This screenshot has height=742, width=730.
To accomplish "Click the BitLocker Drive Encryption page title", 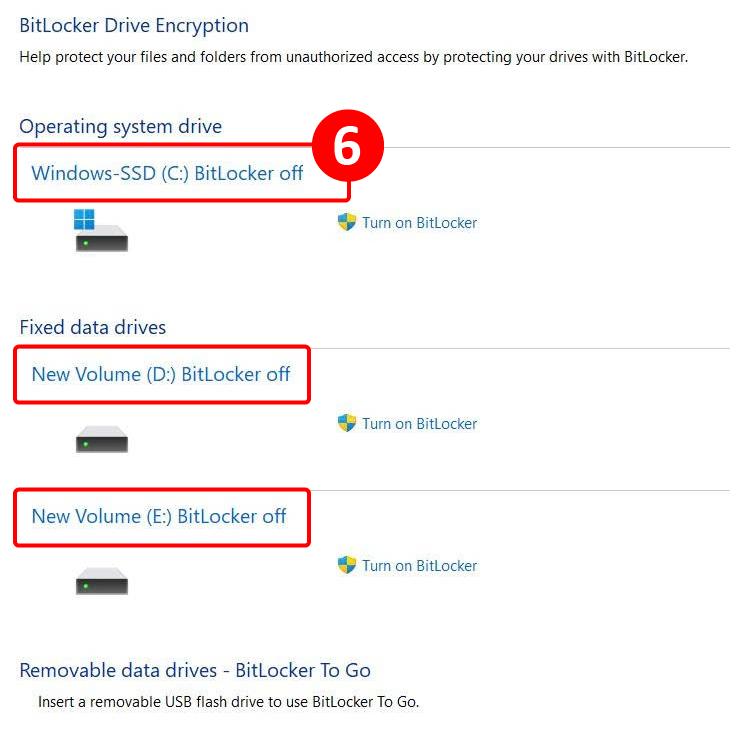I will (134, 26).
